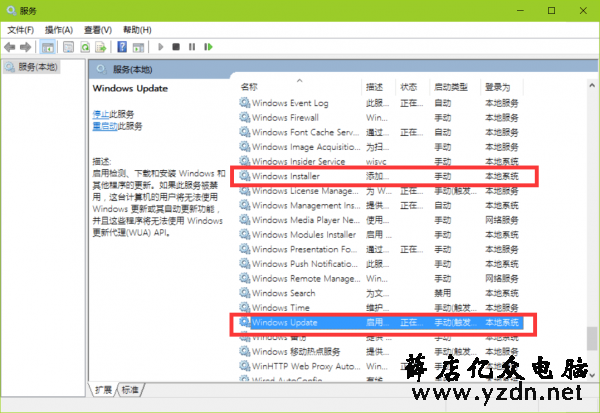Click the 网络服务 logon of Windows Remote Manage
The image size is (600, 413).
coord(502,278)
